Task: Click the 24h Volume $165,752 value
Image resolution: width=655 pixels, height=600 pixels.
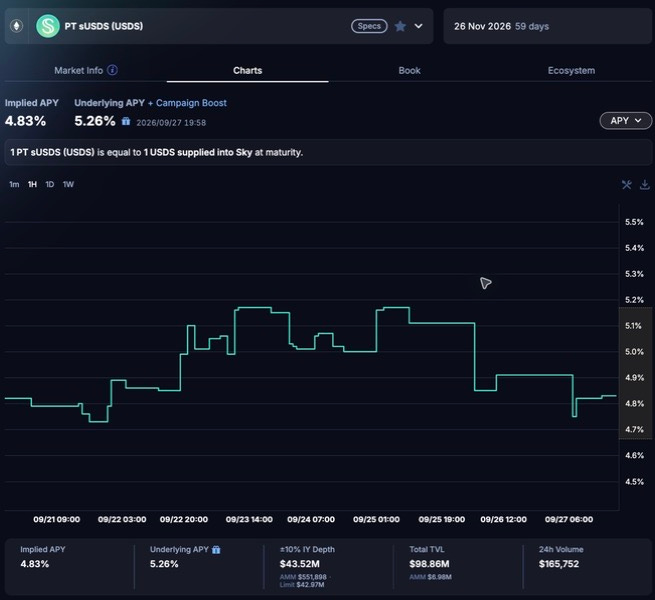Action: tap(559, 564)
